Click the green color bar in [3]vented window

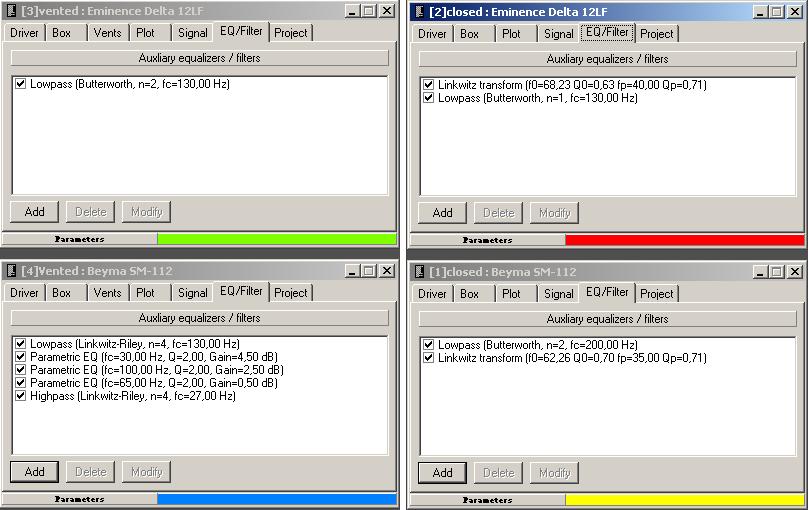coord(277,239)
